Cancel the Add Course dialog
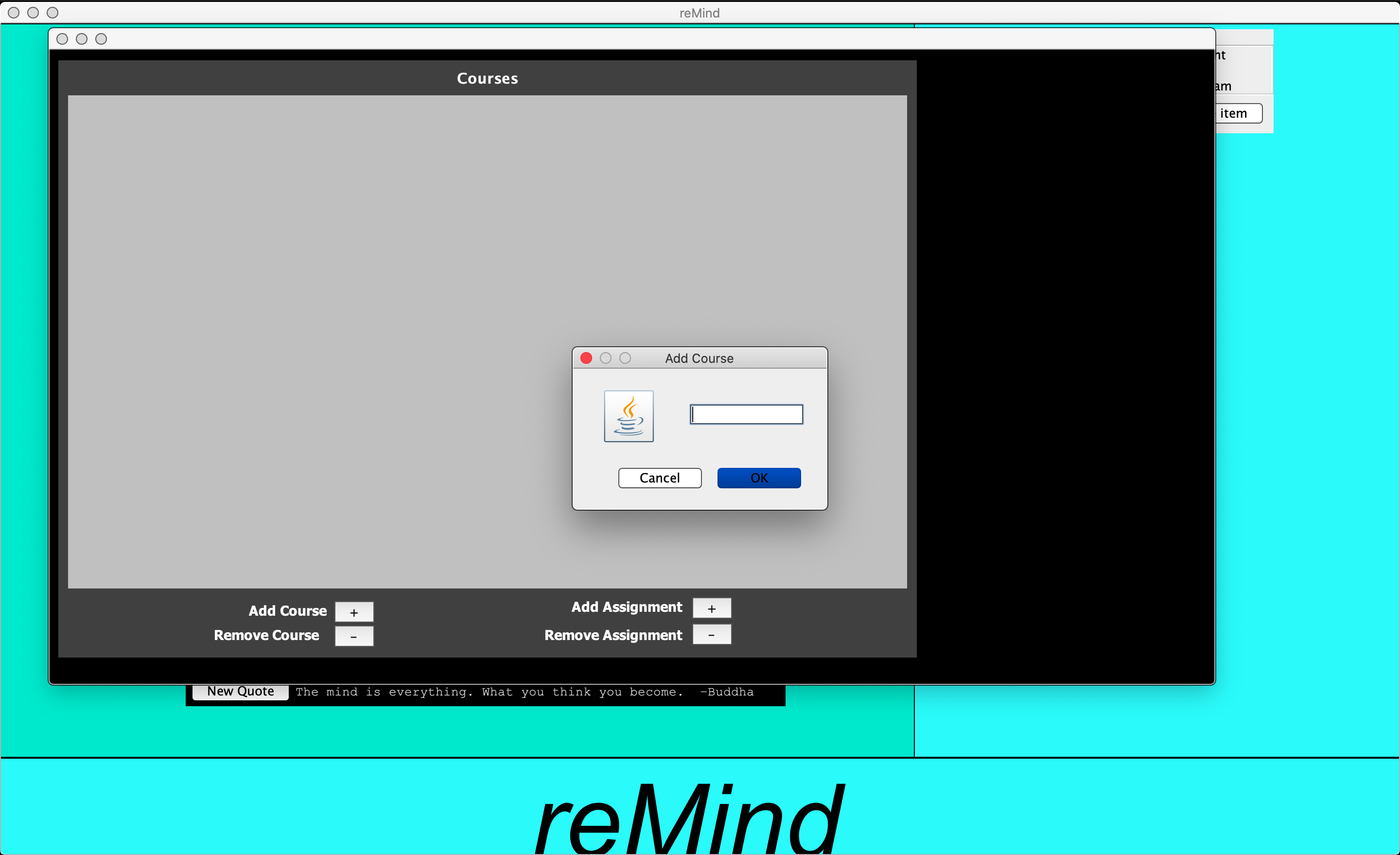 tap(659, 478)
